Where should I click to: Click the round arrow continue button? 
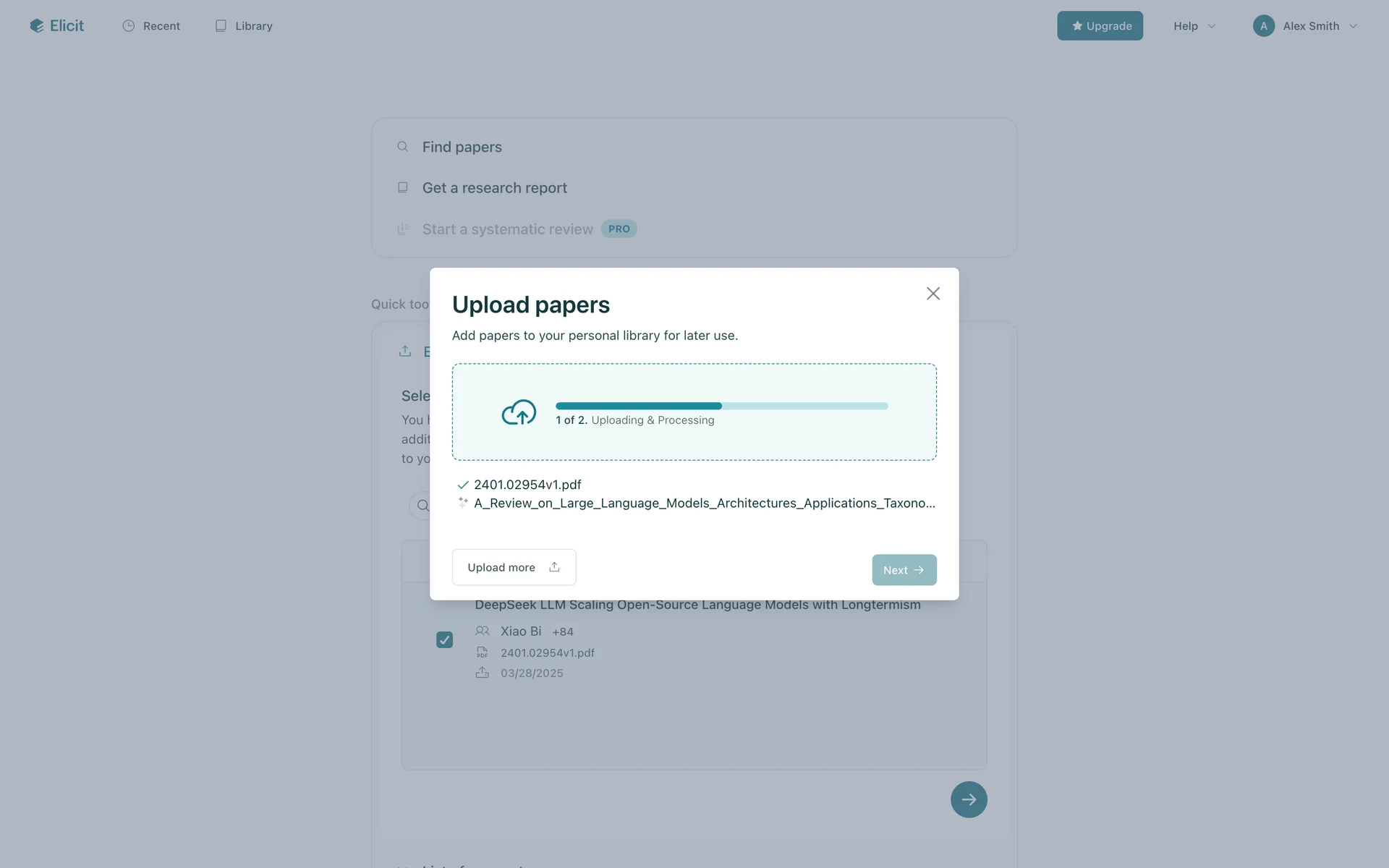(968, 799)
